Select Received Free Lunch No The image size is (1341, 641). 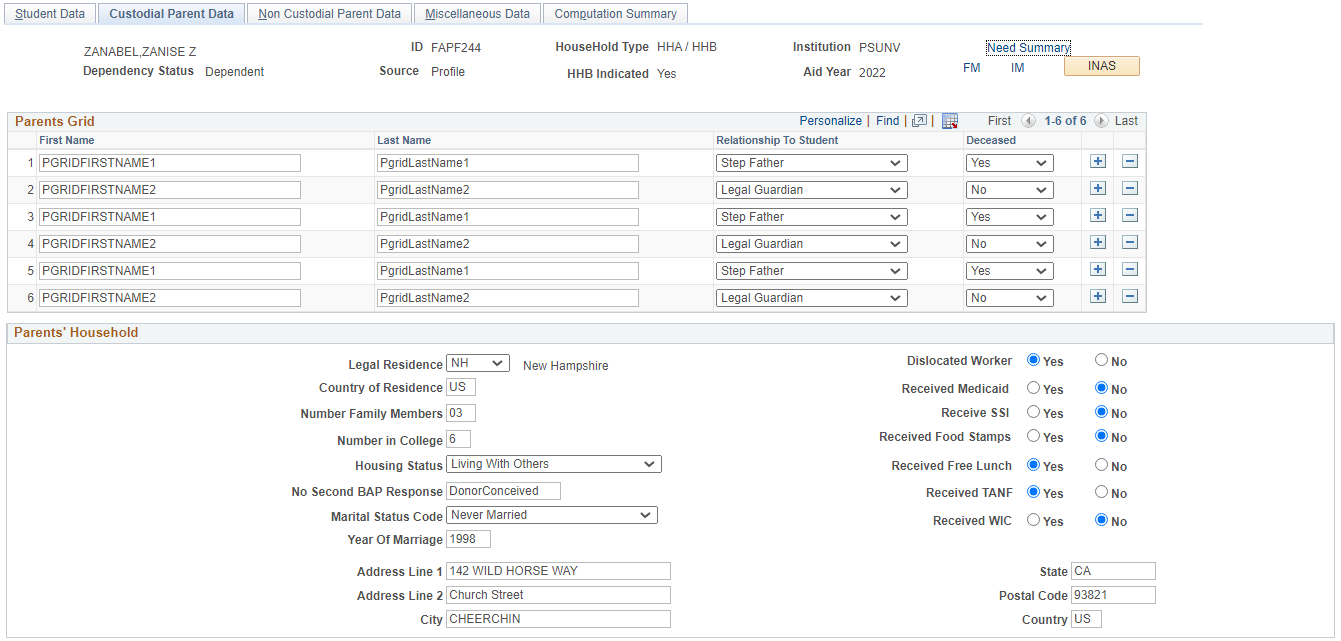click(1101, 465)
